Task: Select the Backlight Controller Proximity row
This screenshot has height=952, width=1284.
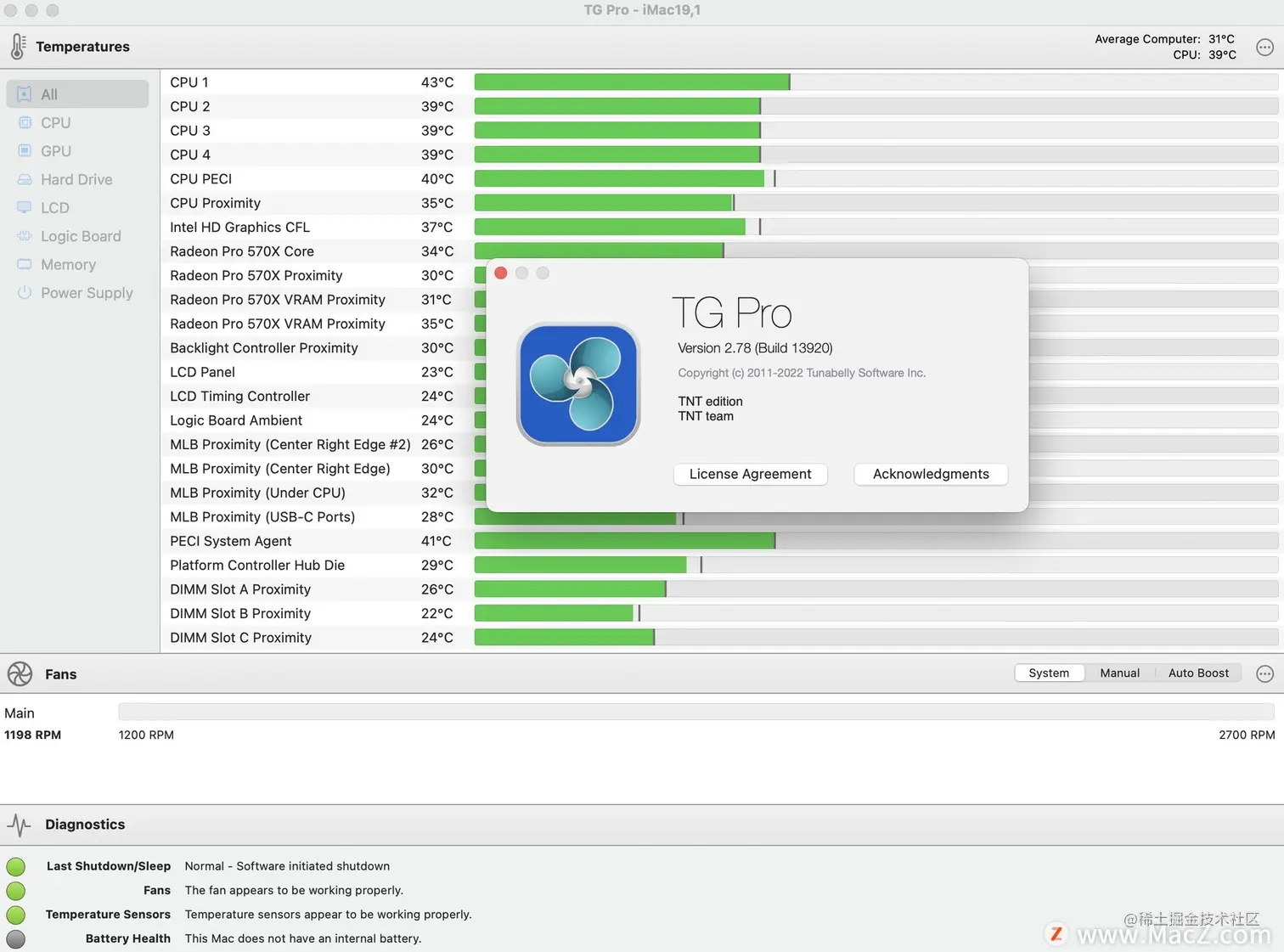Action: (x=323, y=348)
